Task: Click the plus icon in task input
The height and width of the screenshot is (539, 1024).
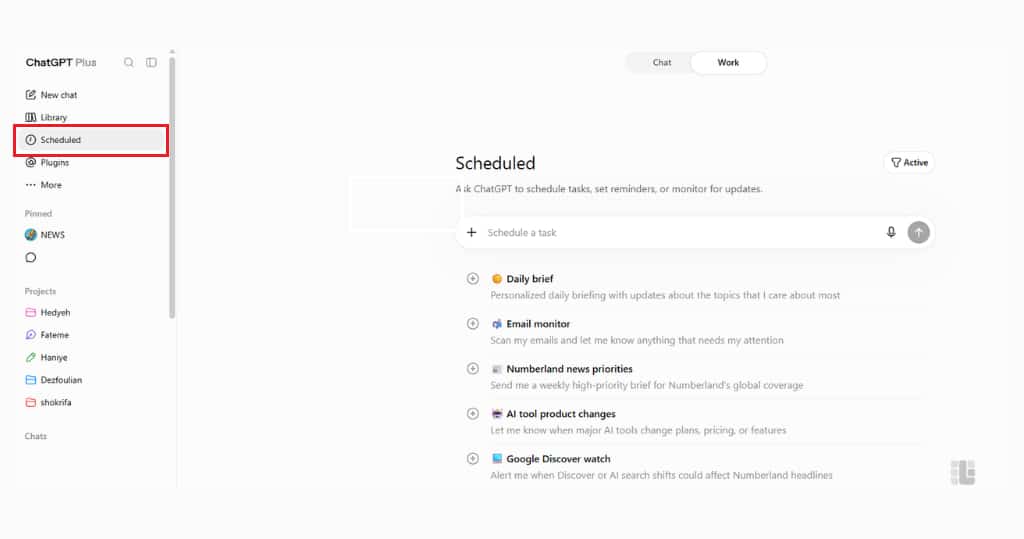Action: coord(472,233)
